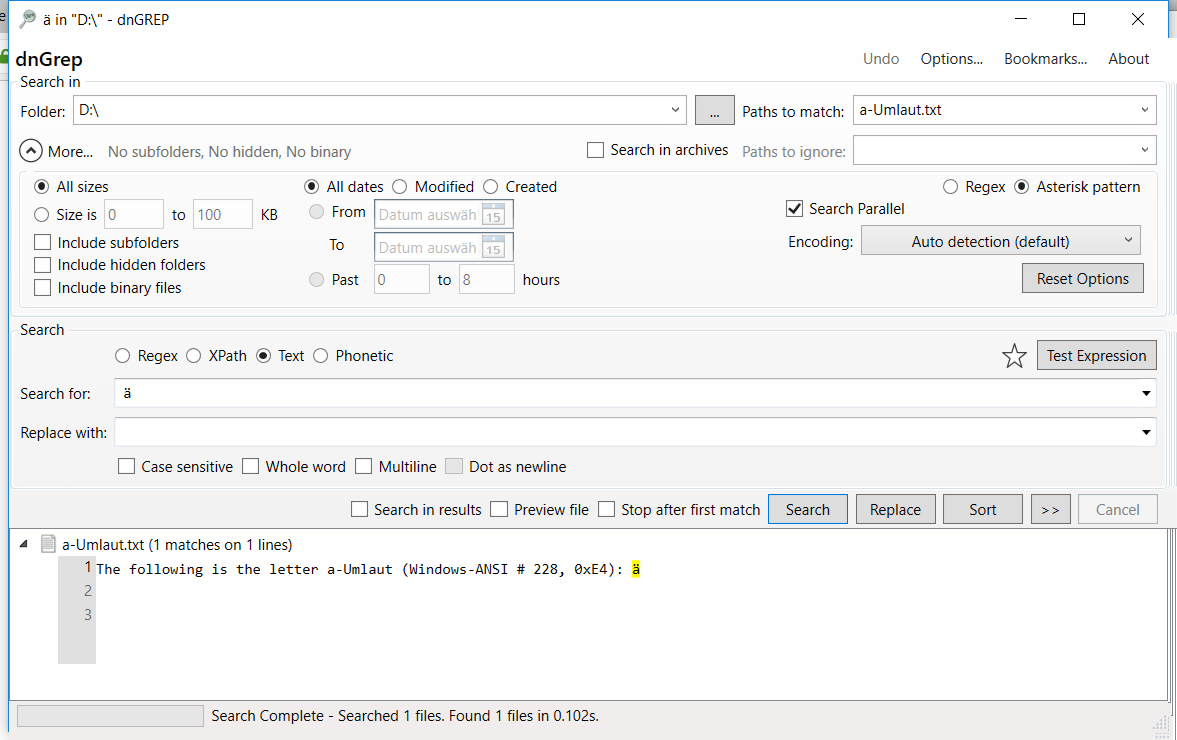
Task: Enable Case sensitive matching
Action: [x=126, y=466]
